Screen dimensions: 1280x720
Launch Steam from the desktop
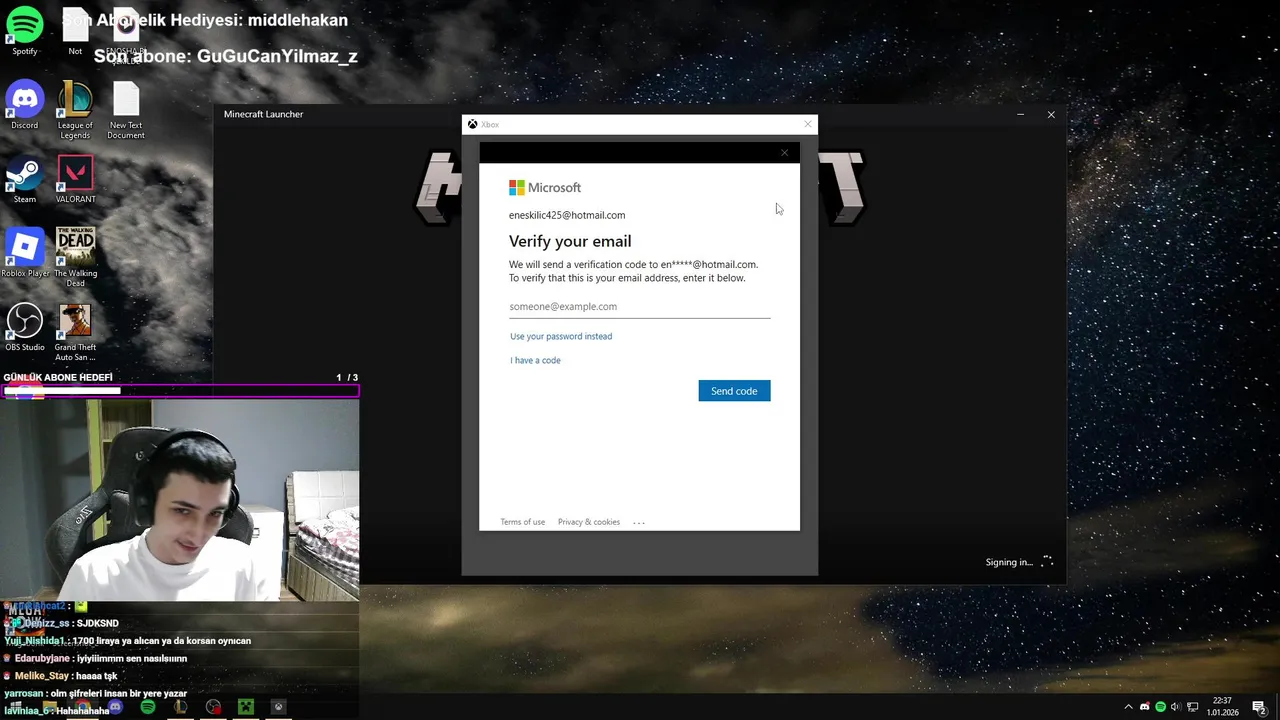pyautogui.click(x=25, y=179)
